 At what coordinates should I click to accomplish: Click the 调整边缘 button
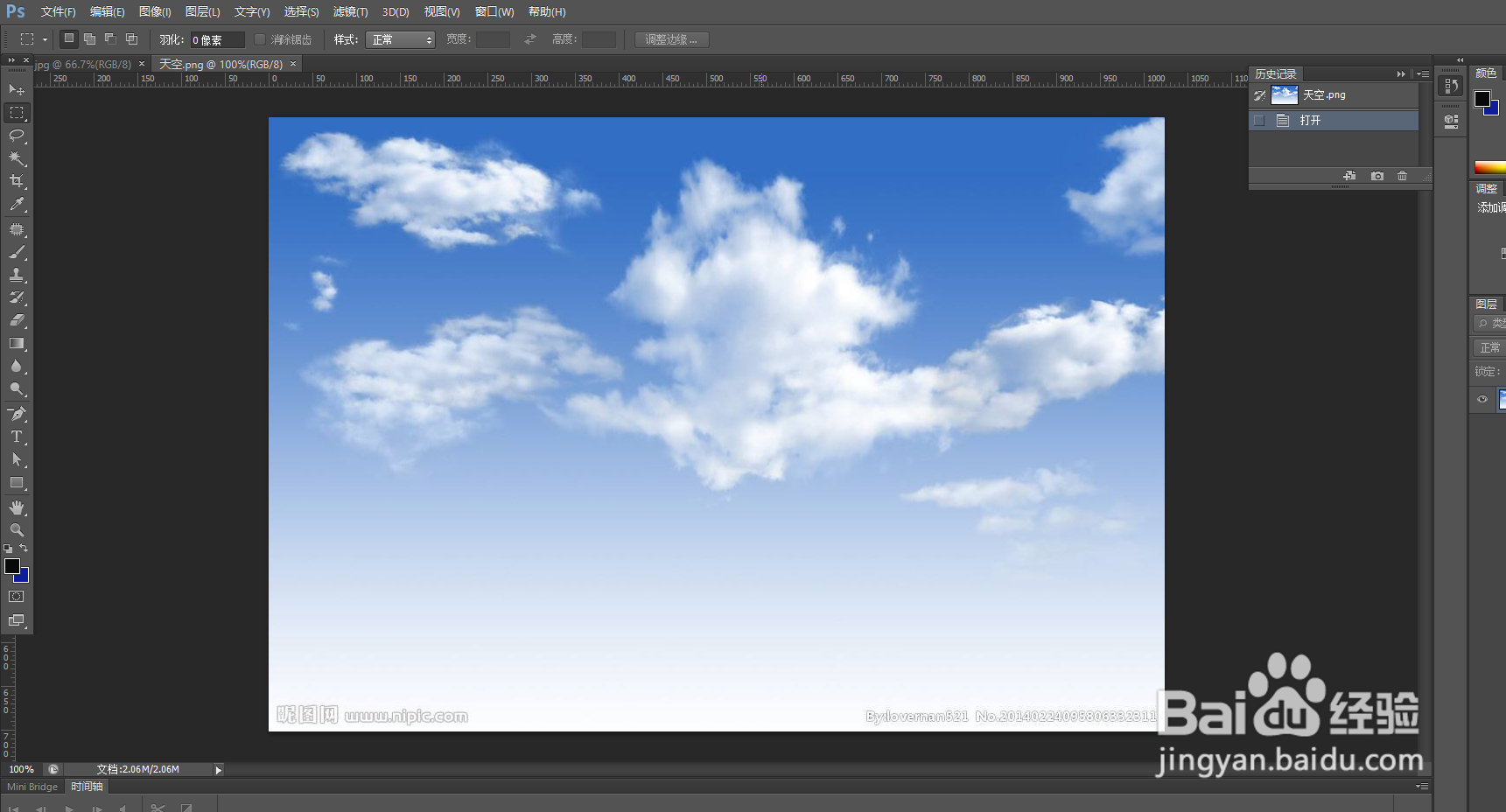click(671, 39)
